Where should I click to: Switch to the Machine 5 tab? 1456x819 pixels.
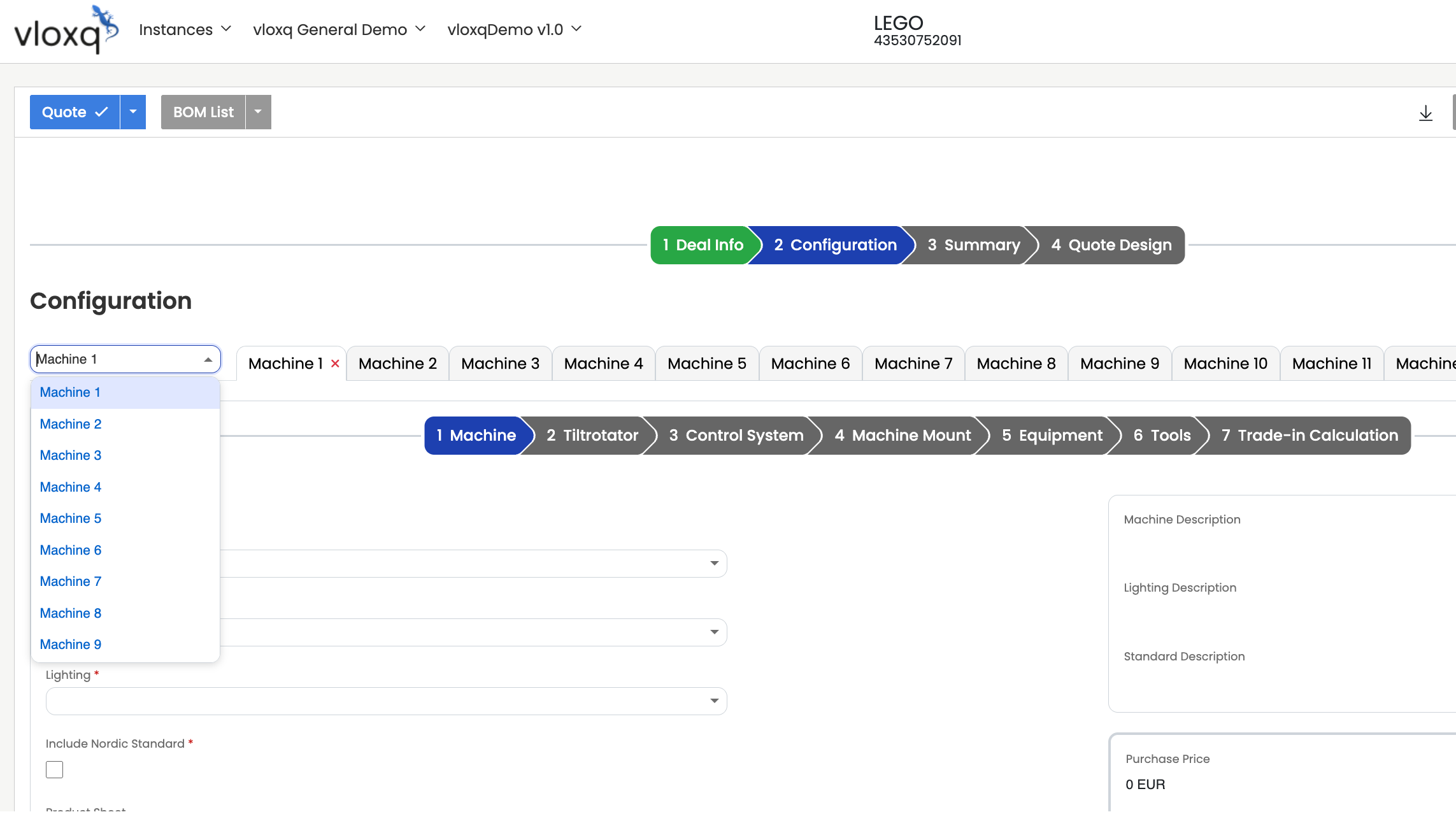tap(706, 364)
